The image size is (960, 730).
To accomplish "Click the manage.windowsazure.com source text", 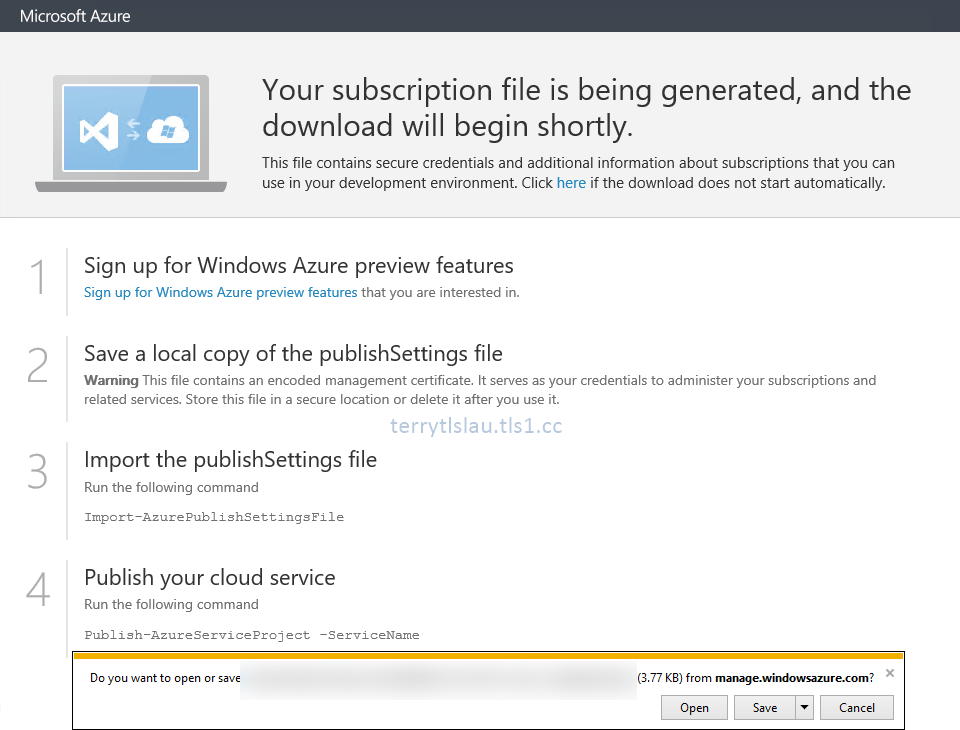I will [x=792, y=677].
